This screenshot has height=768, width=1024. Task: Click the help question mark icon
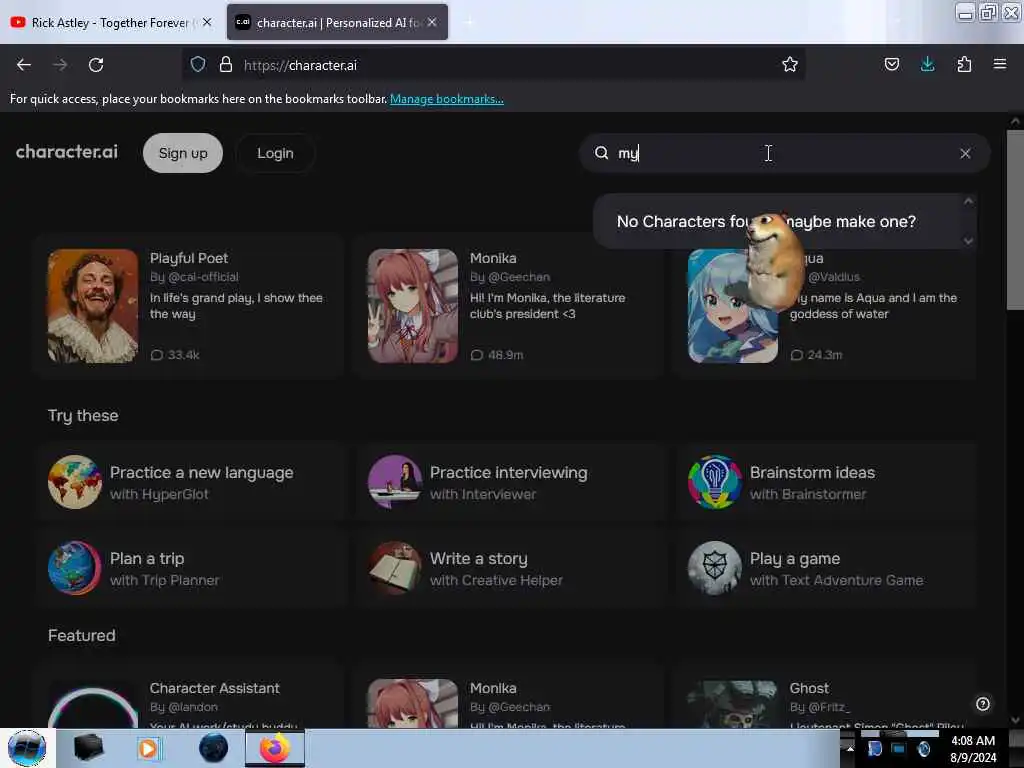point(982,703)
